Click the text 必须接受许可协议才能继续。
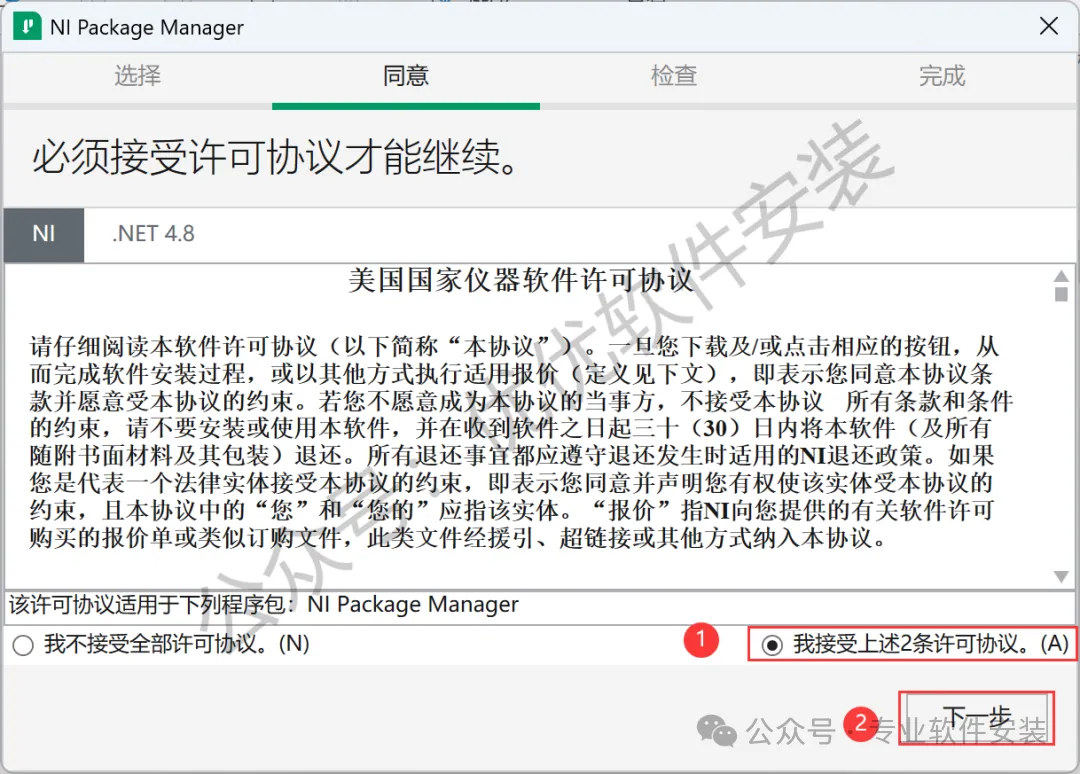The image size is (1080, 774). (275, 158)
